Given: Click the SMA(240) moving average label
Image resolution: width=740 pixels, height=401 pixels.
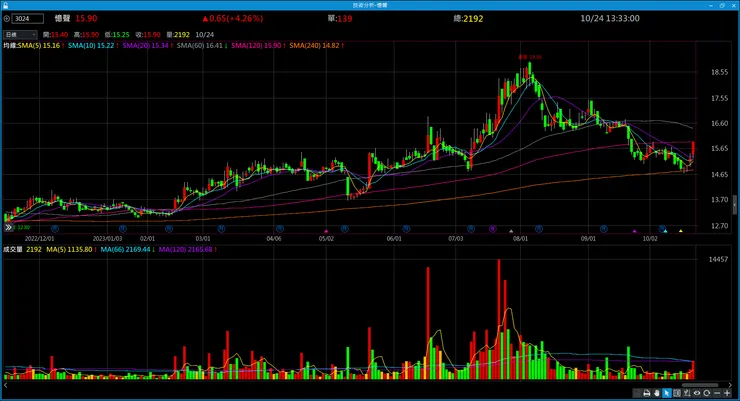Looking at the screenshot, I should [x=317, y=45].
